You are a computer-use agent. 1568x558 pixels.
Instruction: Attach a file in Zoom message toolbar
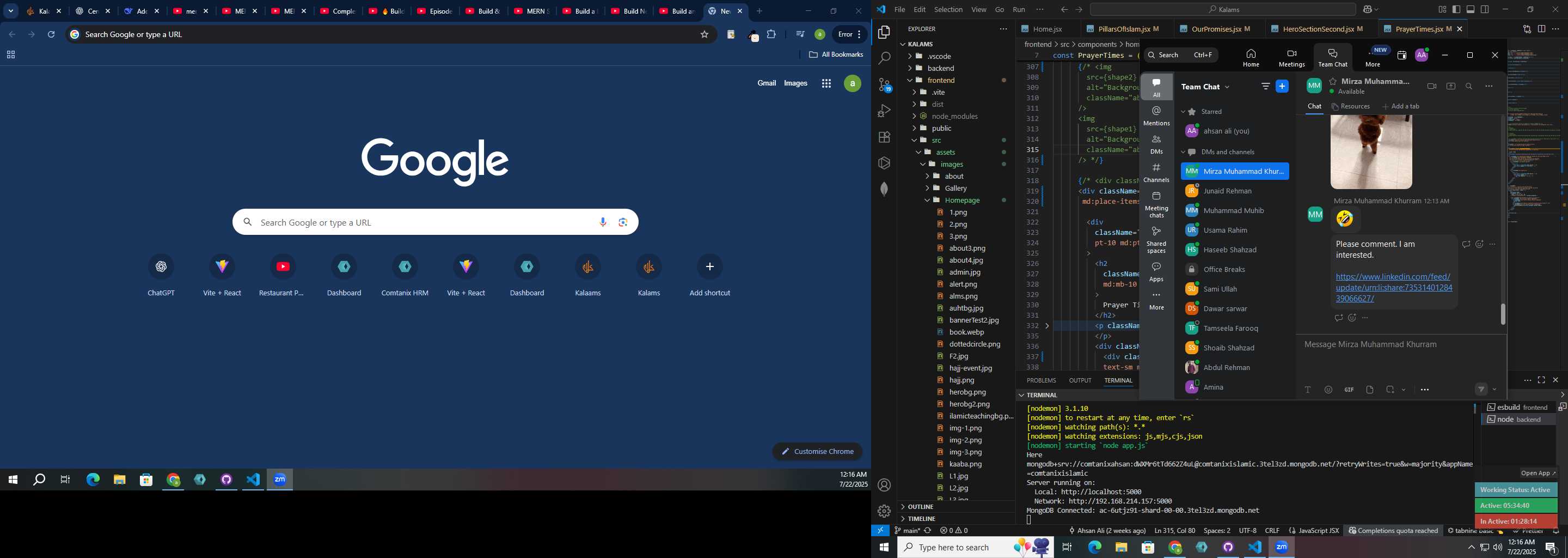(1370, 390)
